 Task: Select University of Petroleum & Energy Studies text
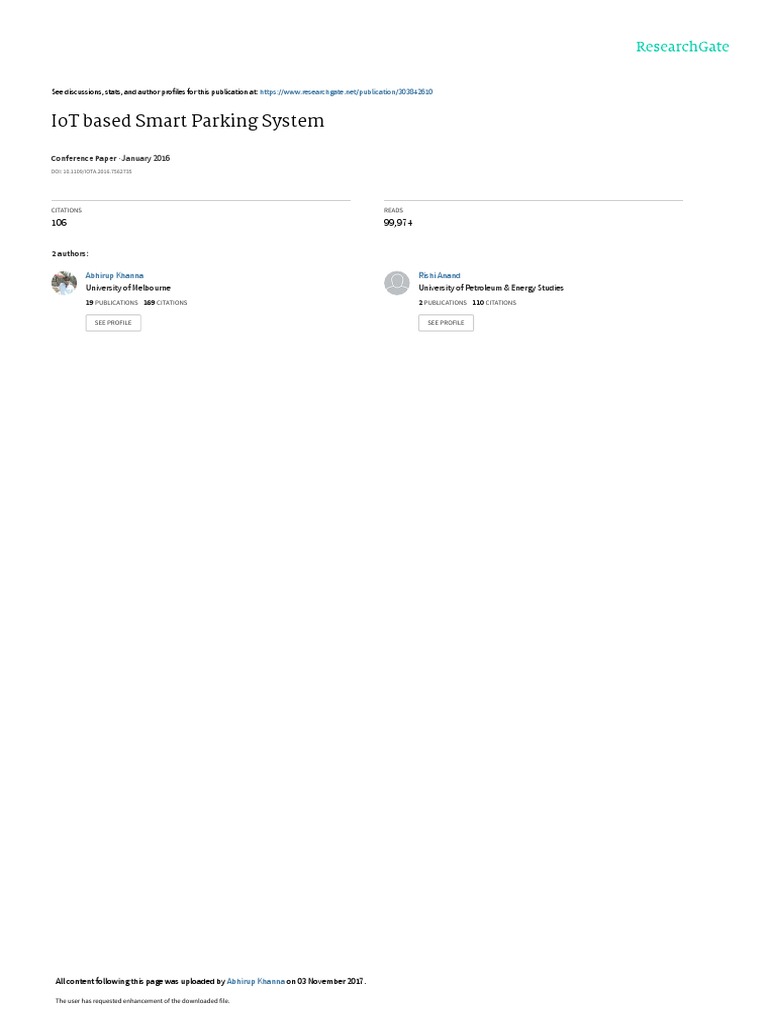[x=491, y=288]
